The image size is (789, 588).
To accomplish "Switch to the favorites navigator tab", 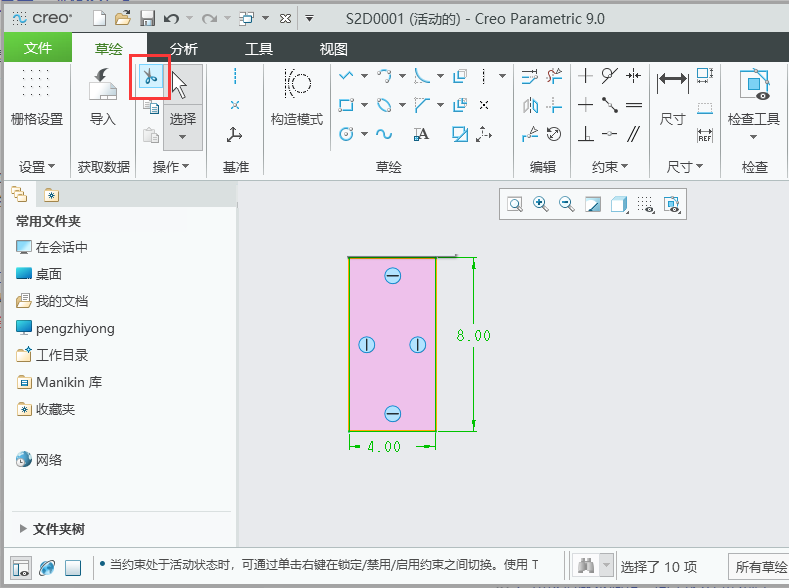I will 51,195.
